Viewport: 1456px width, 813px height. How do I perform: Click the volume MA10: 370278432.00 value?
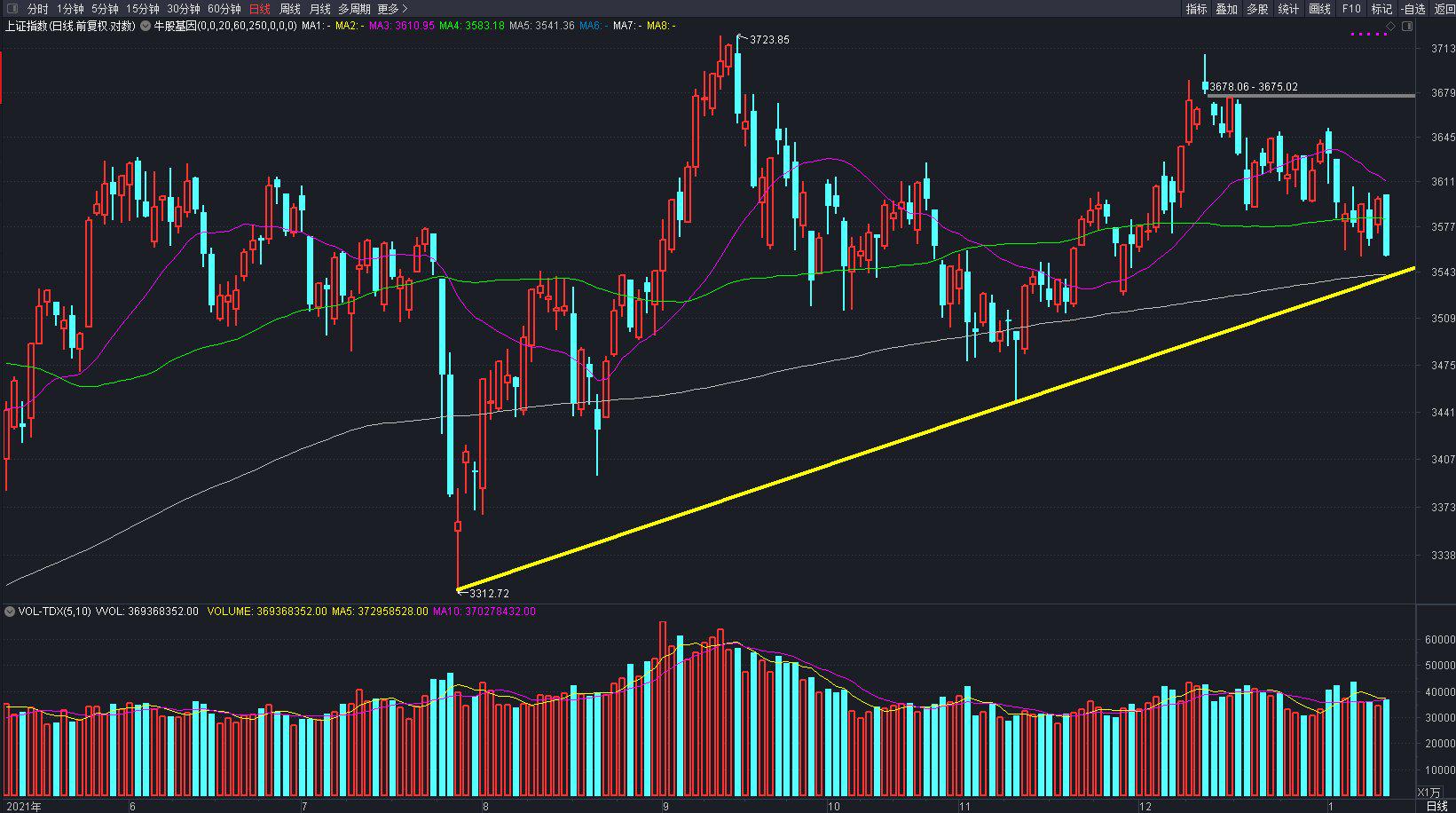484,612
